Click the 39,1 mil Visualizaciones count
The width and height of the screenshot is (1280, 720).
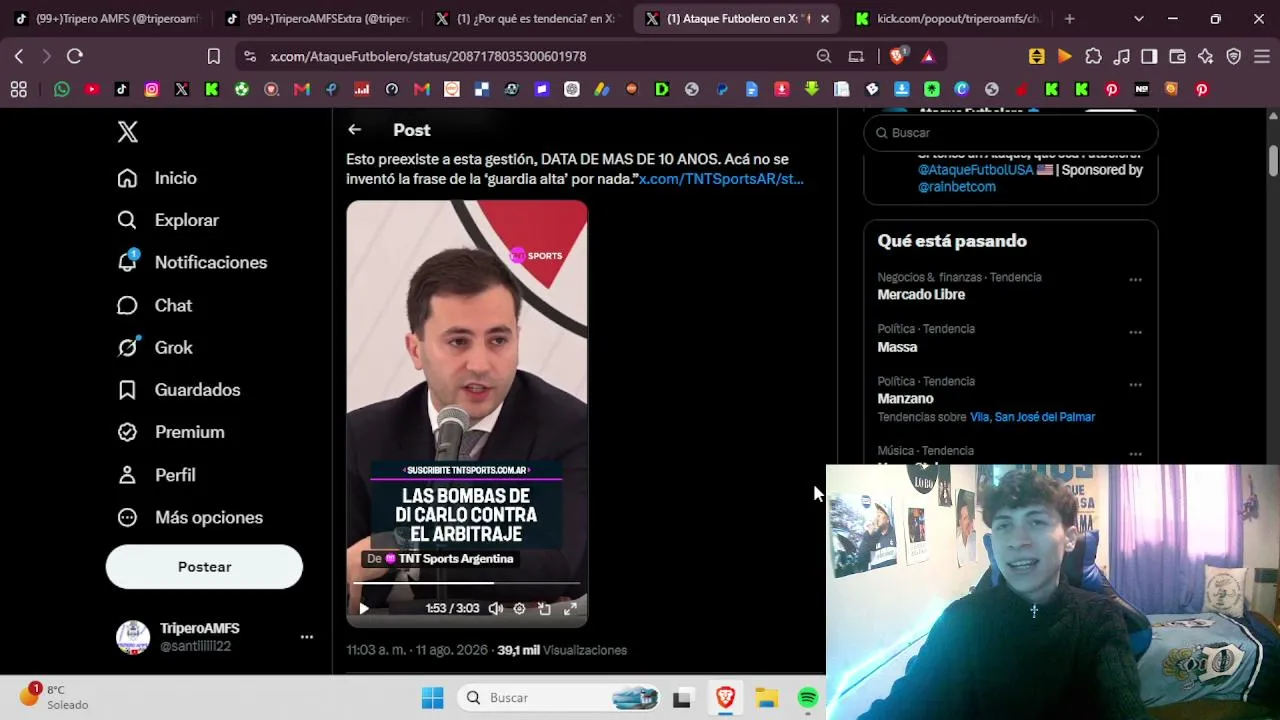562,650
